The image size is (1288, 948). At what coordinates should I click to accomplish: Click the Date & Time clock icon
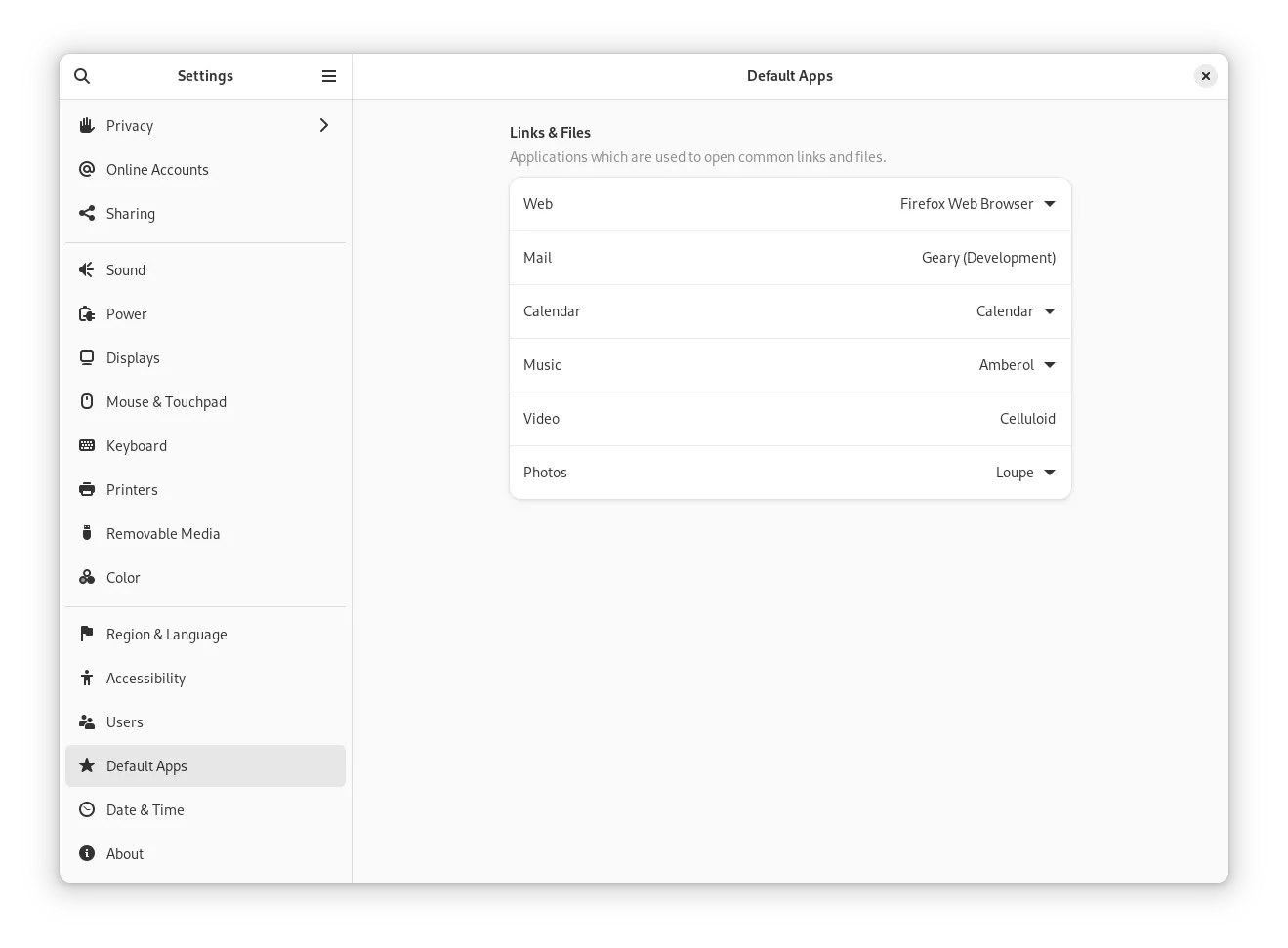(x=87, y=809)
